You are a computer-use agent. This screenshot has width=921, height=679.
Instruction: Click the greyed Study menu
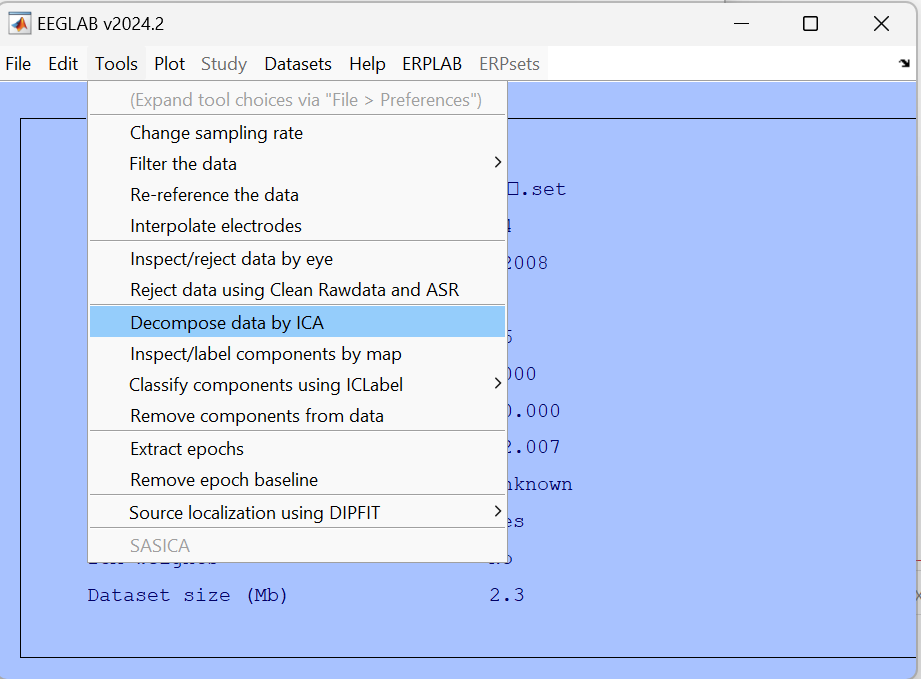tap(224, 63)
